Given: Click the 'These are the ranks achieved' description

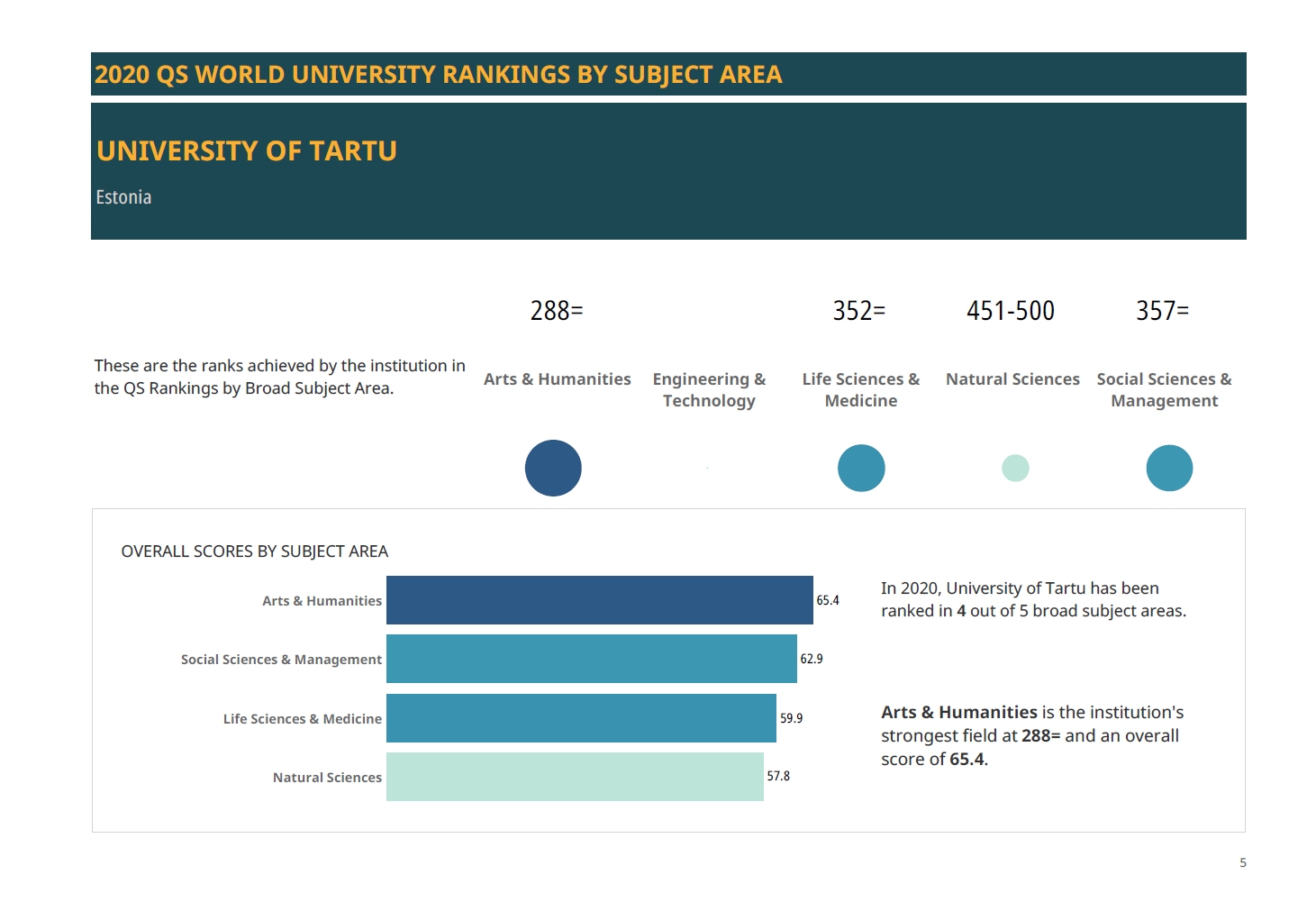Looking at the screenshot, I should pos(279,377).
